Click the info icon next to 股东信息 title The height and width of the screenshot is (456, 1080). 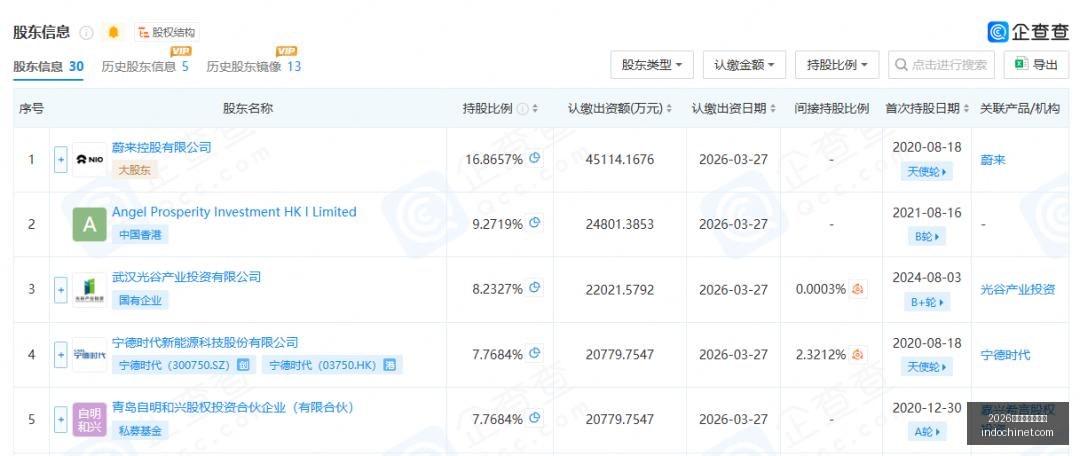86,32
